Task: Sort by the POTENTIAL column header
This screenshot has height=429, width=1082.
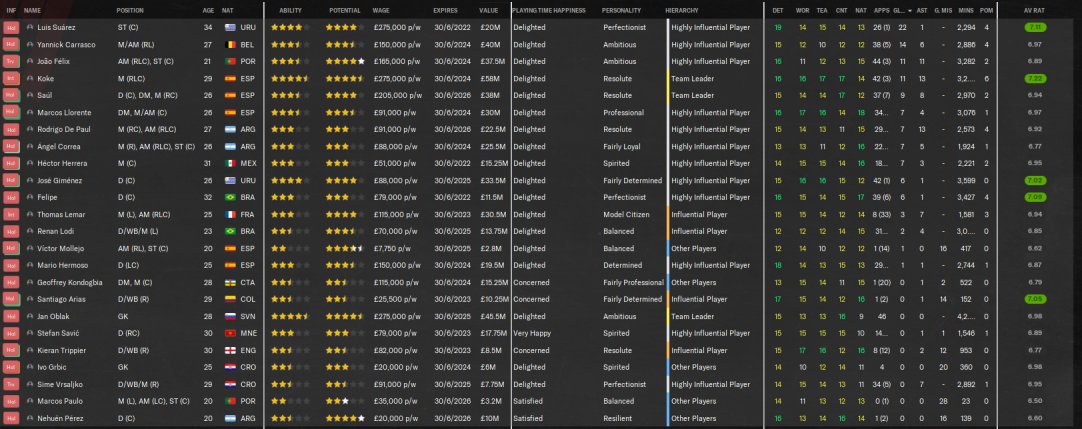Action: tap(344, 11)
